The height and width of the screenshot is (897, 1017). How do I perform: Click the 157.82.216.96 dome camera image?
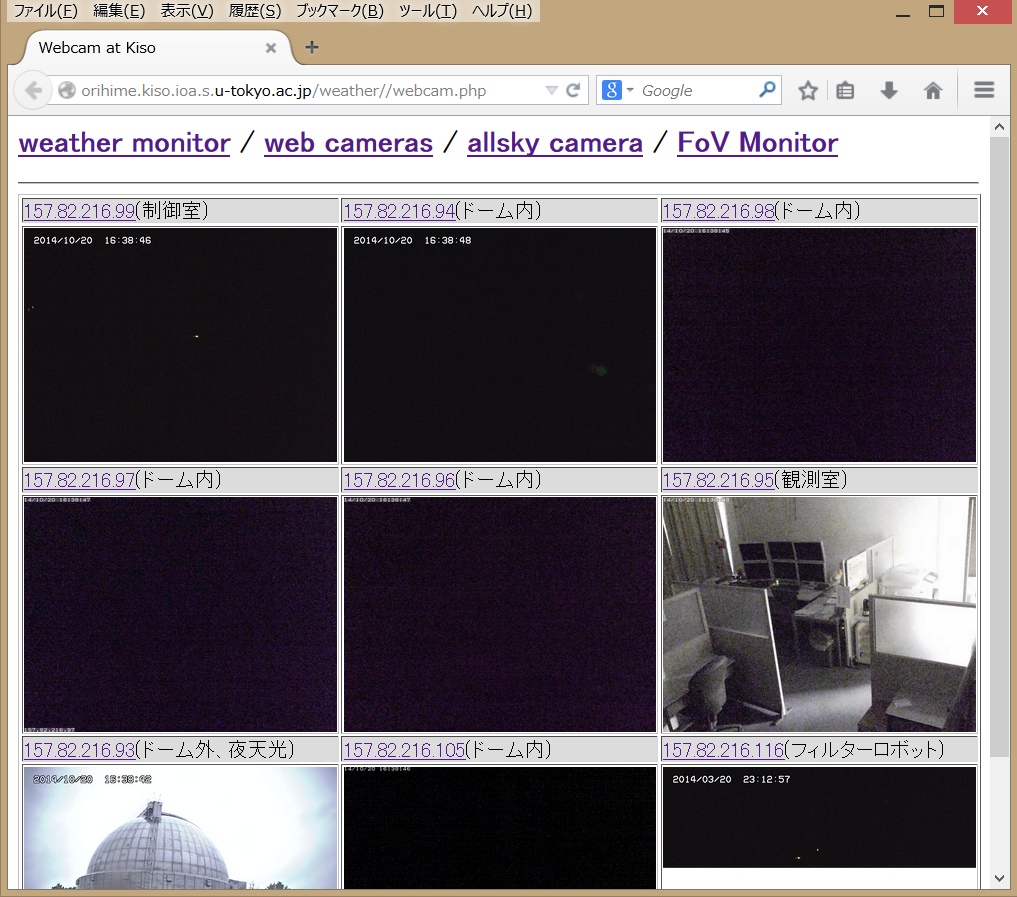[x=499, y=614]
